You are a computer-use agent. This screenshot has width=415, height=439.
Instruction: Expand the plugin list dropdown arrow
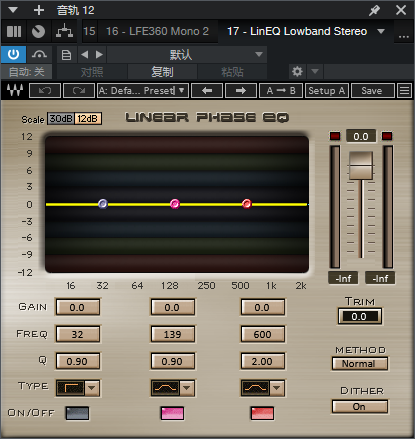click(381, 31)
